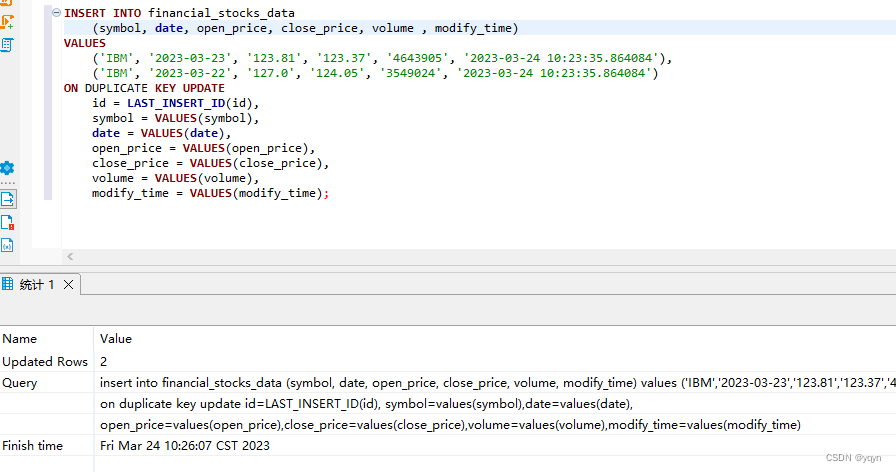Collapse the INSERT statement fold marker
This screenshot has height=472, width=896.
tap(56, 13)
